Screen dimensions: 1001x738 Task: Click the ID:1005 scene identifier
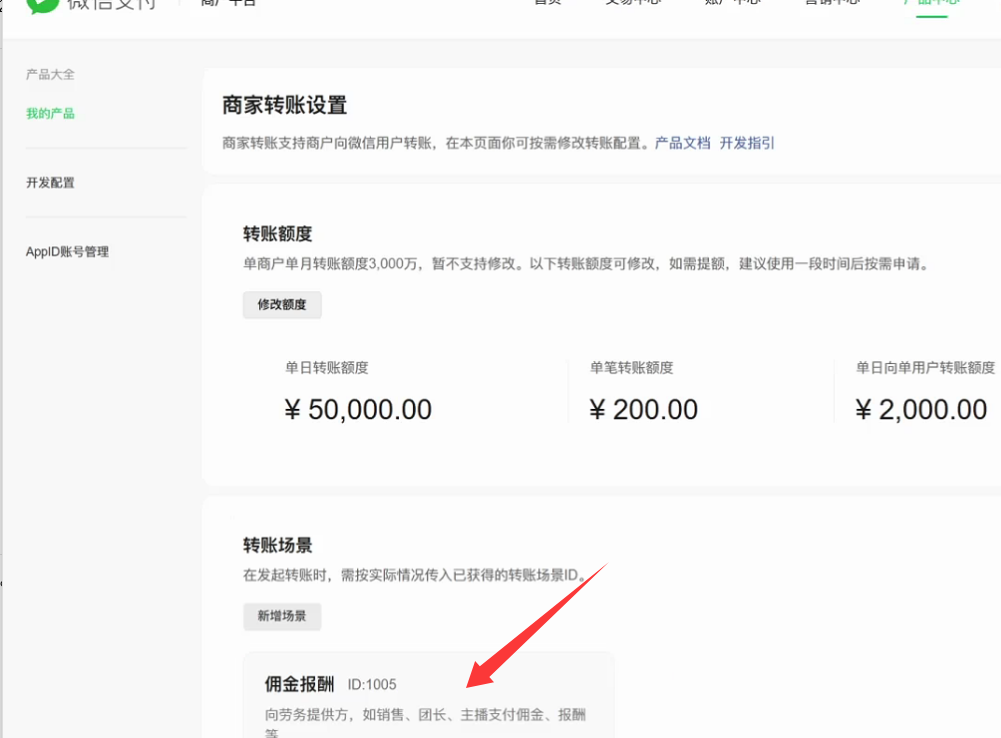tap(372, 685)
